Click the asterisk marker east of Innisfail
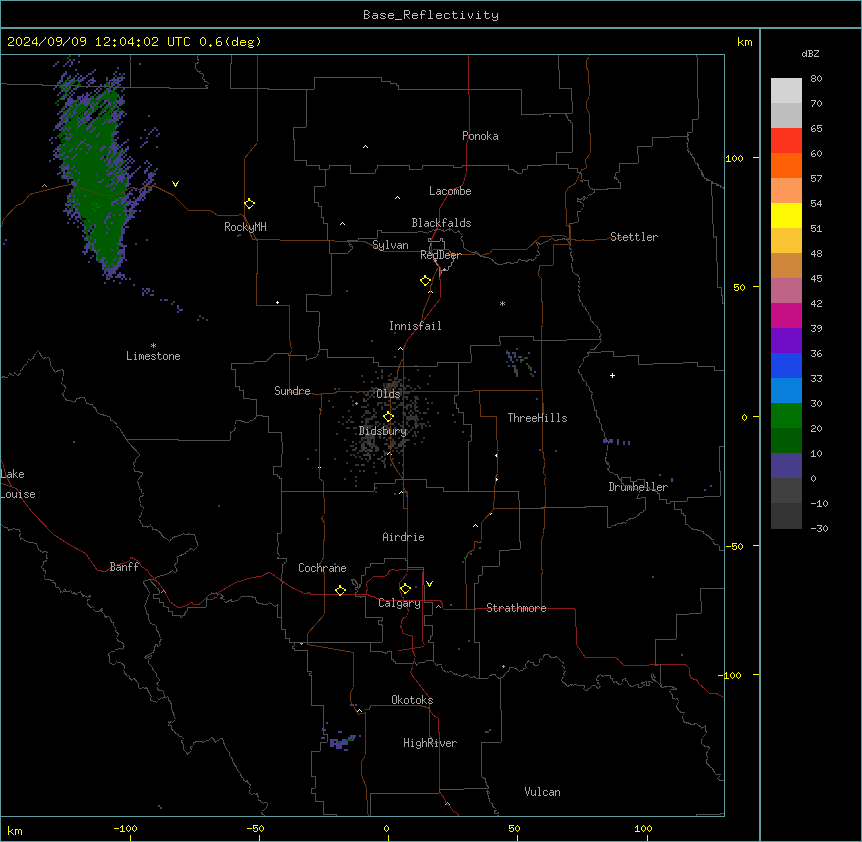The image size is (862, 842). click(x=502, y=303)
